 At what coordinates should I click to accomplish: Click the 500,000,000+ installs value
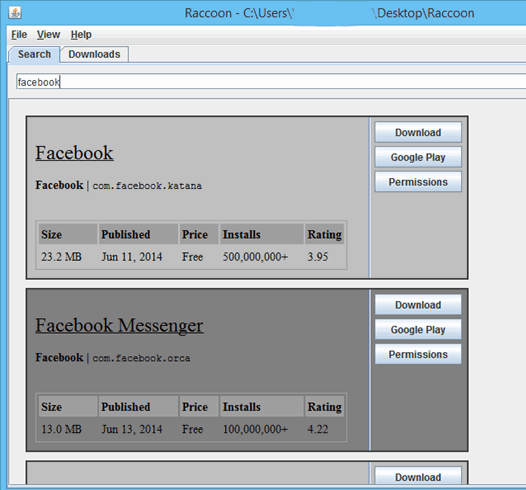(x=255, y=257)
